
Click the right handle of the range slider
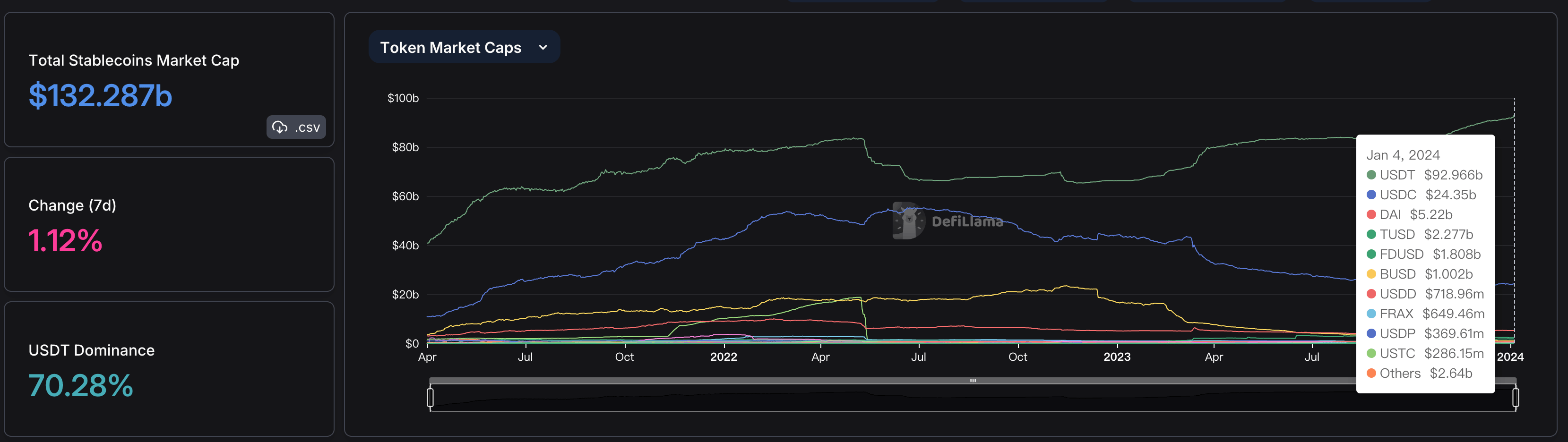click(1515, 398)
